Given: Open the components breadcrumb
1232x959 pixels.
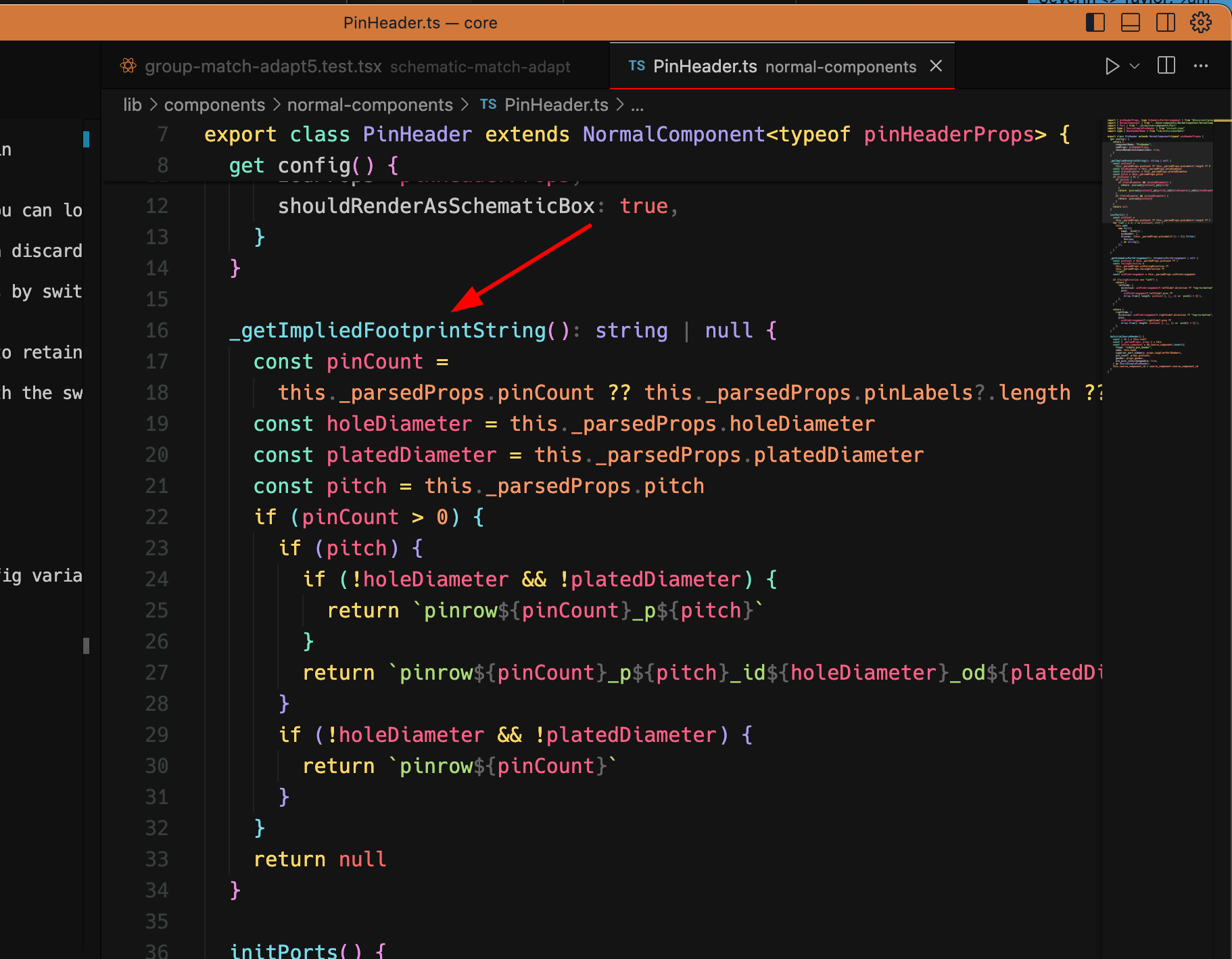Looking at the screenshot, I should pos(214,105).
